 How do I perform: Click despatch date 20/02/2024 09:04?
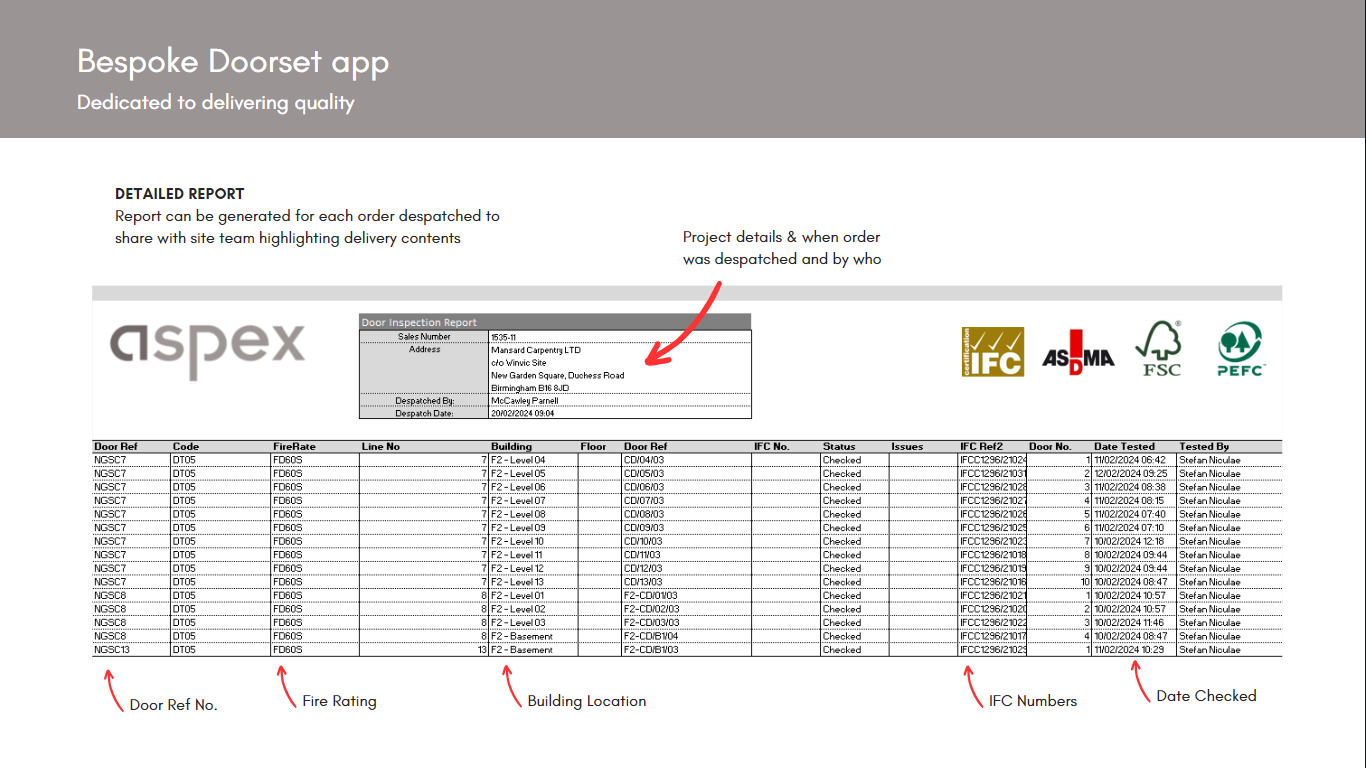pyautogui.click(x=522, y=413)
